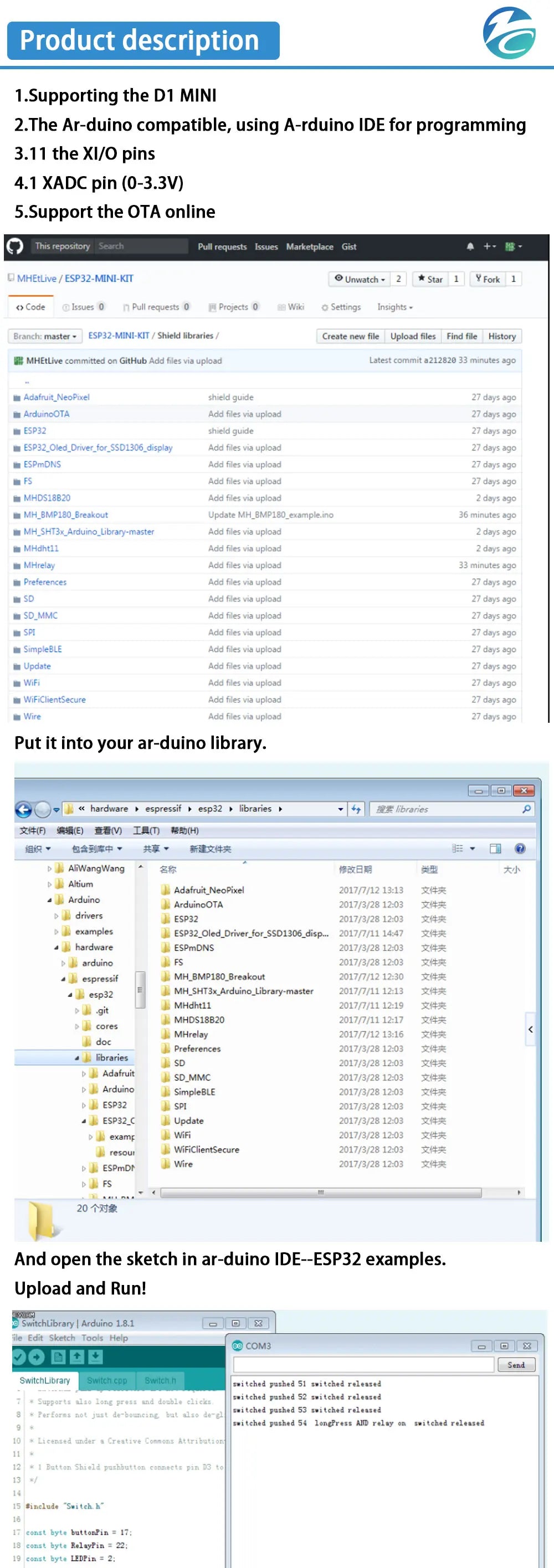Click the Explorer back arrow button
The height and width of the screenshot is (1568, 554).
(x=23, y=810)
